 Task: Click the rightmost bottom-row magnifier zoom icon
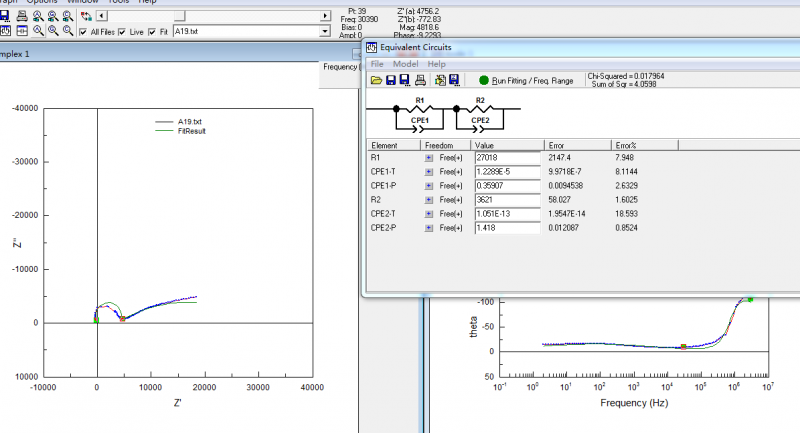(67, 32)
